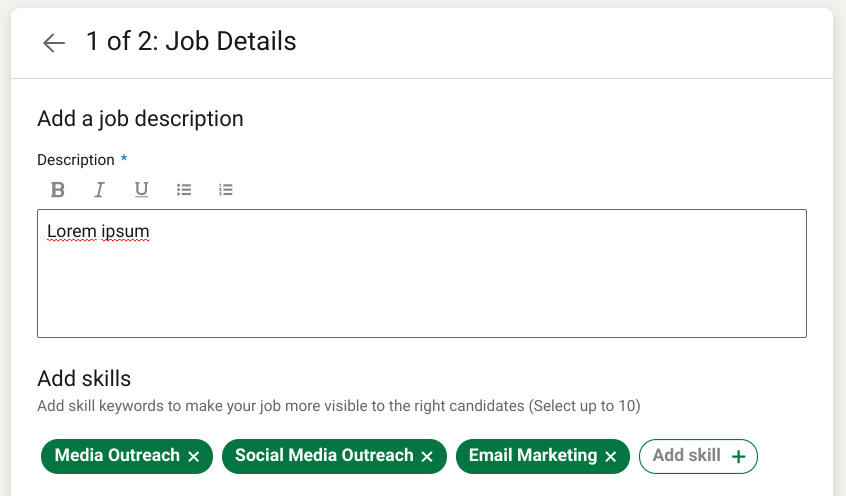
Task: Remove the Media Outreach skill
Action: 194,457
